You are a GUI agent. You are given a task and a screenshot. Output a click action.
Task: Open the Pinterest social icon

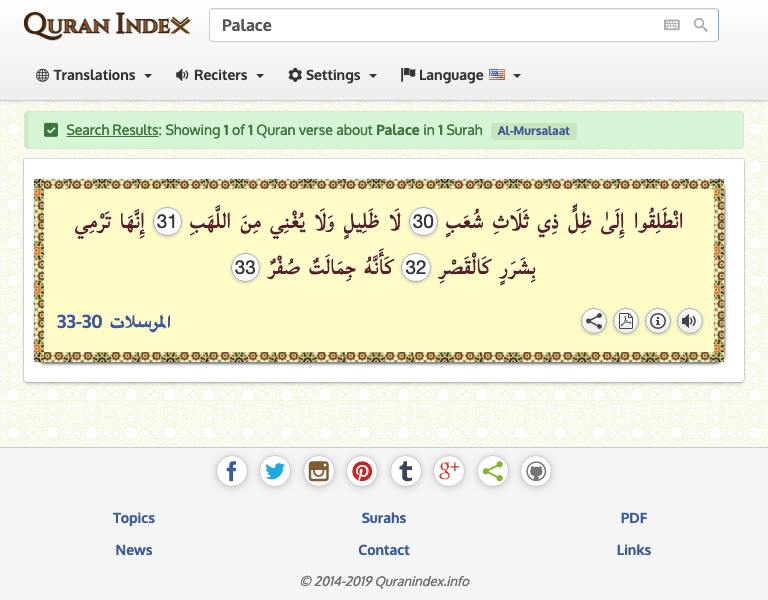tap(362, 471)
